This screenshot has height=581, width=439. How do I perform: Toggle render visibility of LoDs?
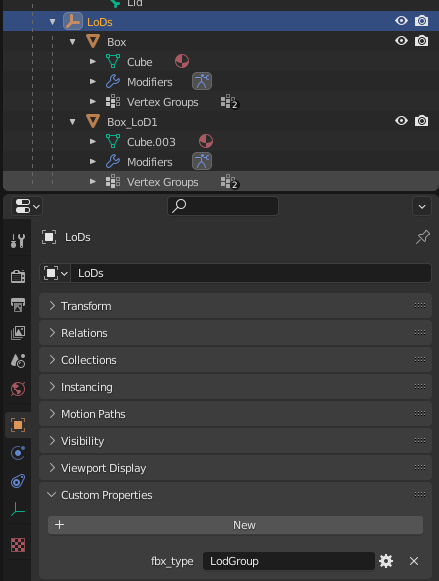coord(421,21)
